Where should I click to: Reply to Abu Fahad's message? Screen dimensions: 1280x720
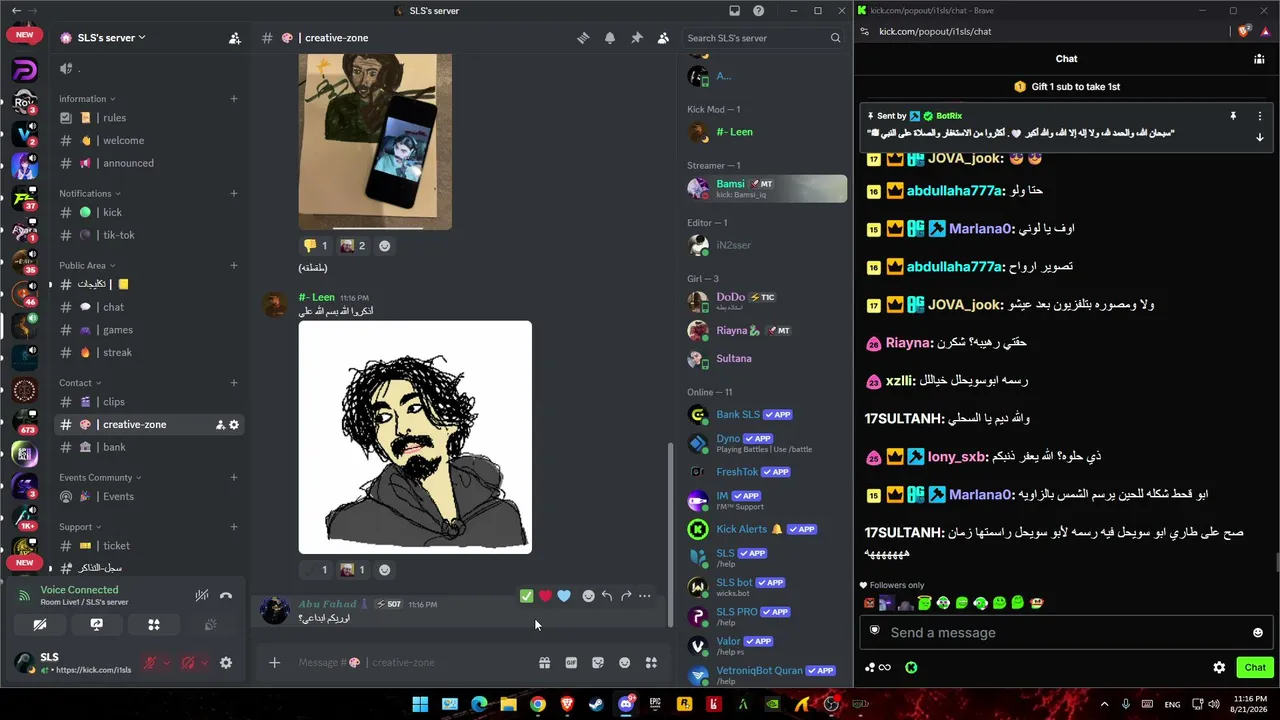coord(607,596)
